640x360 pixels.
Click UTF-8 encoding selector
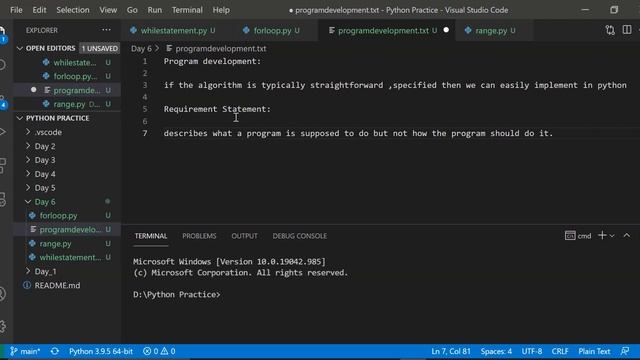pyautogui.click(x=532, y=351)
